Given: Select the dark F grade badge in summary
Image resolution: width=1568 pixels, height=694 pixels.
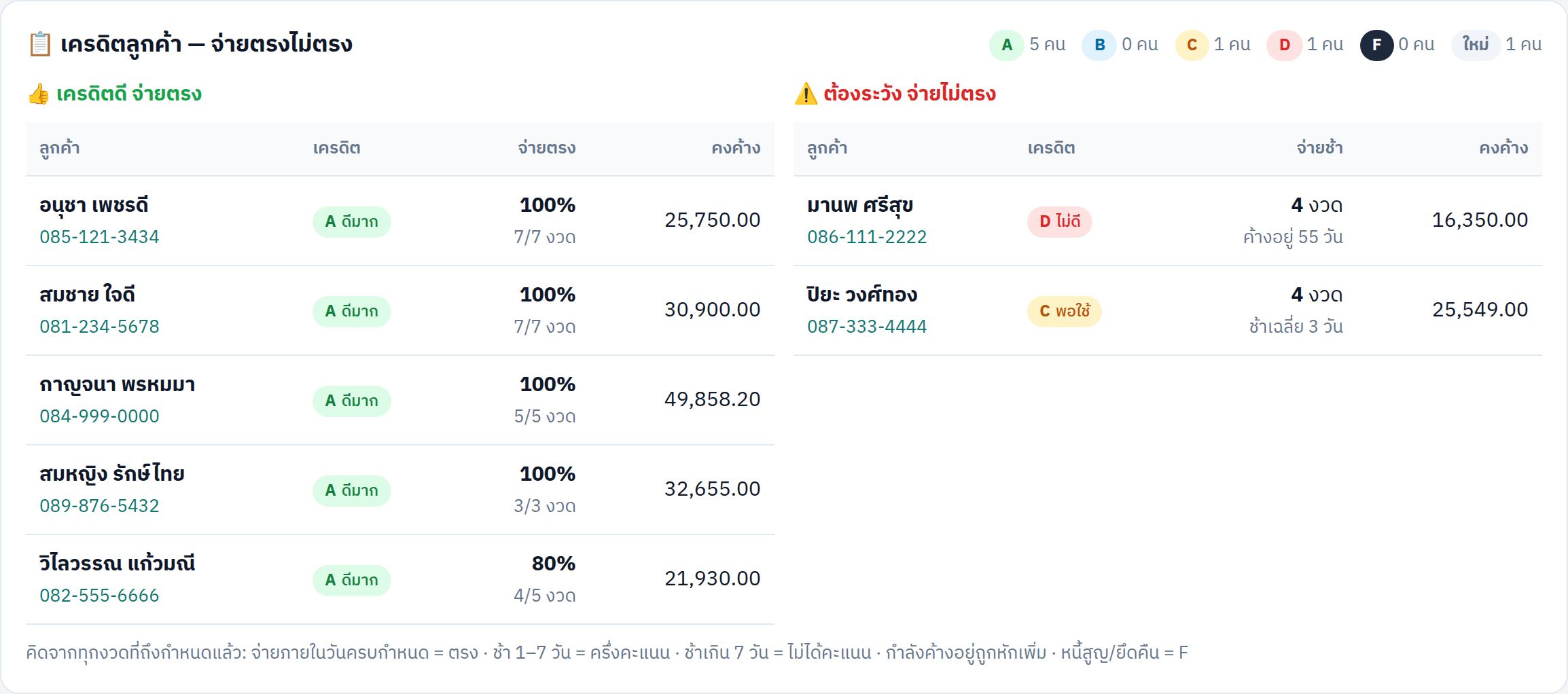Looking at the screenshot, I should tap(1376, 45).
